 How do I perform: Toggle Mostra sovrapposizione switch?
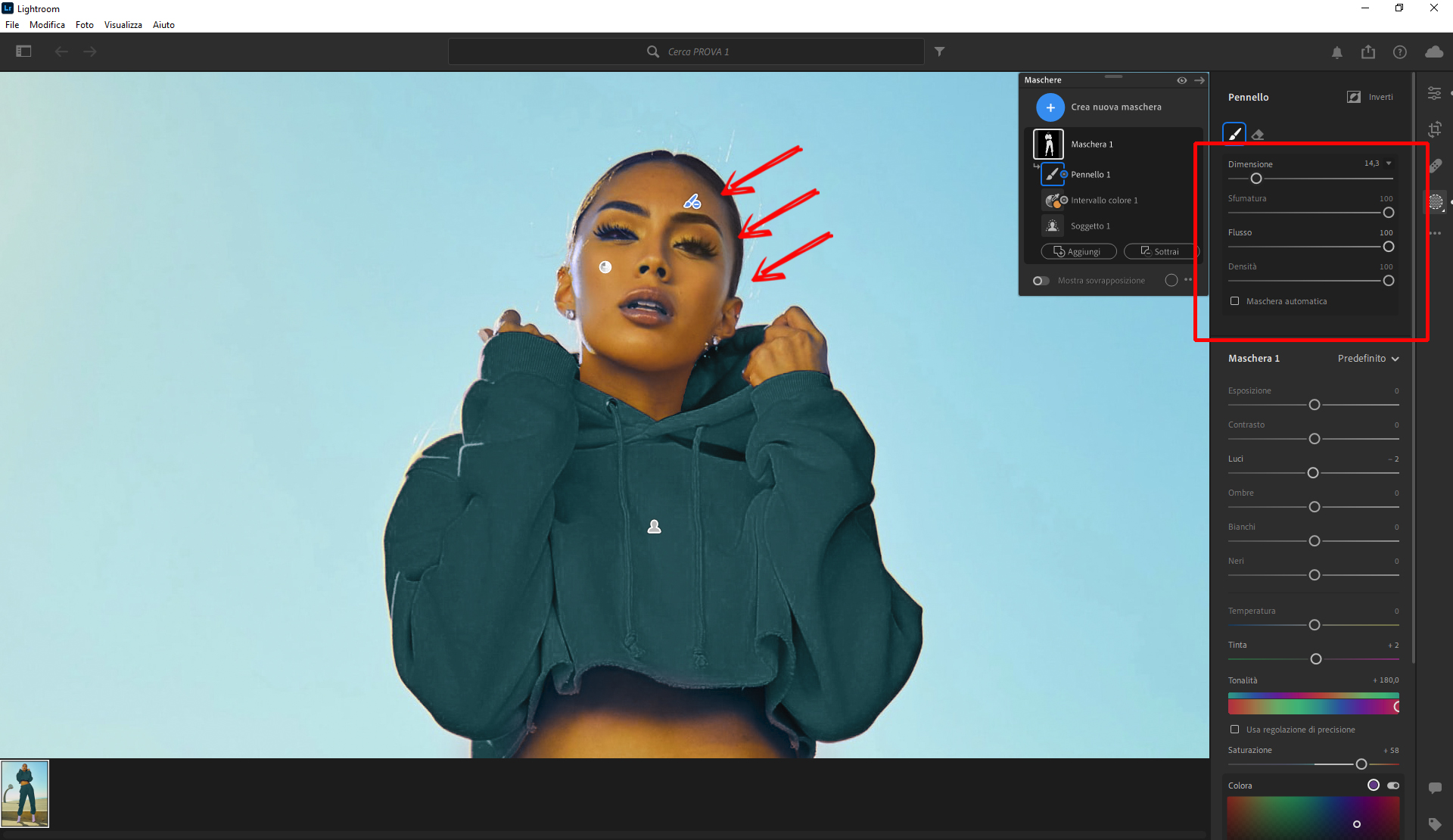(1041, 281)
